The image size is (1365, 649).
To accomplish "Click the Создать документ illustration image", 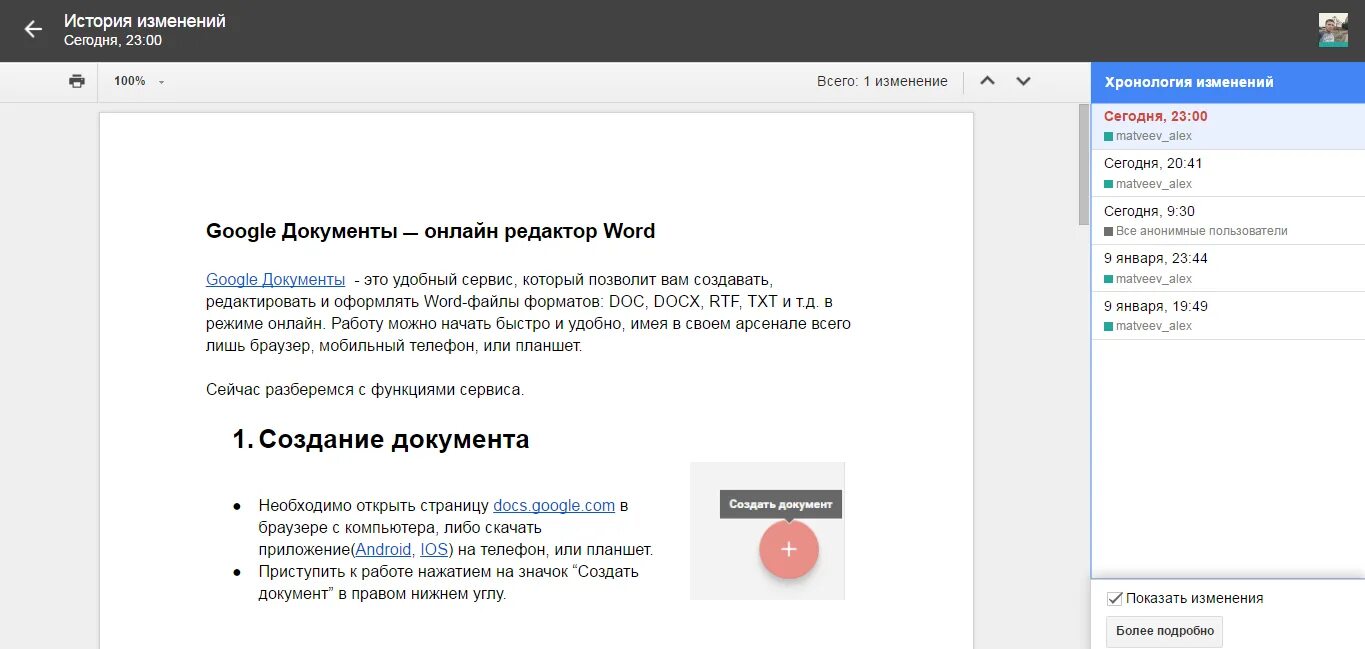I will pos(767,531).
